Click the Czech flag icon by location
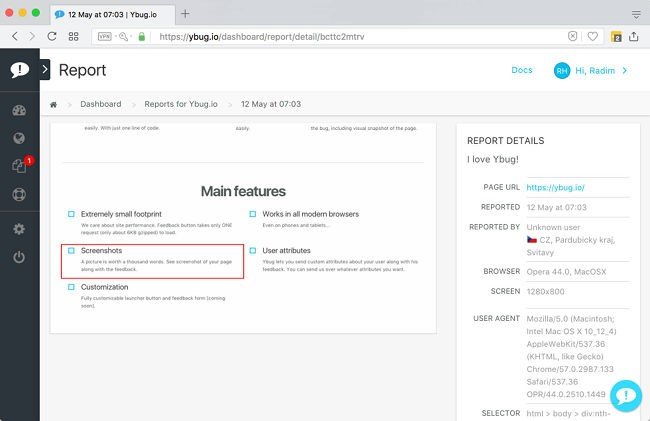650x421 pixels. pos(532,240)
